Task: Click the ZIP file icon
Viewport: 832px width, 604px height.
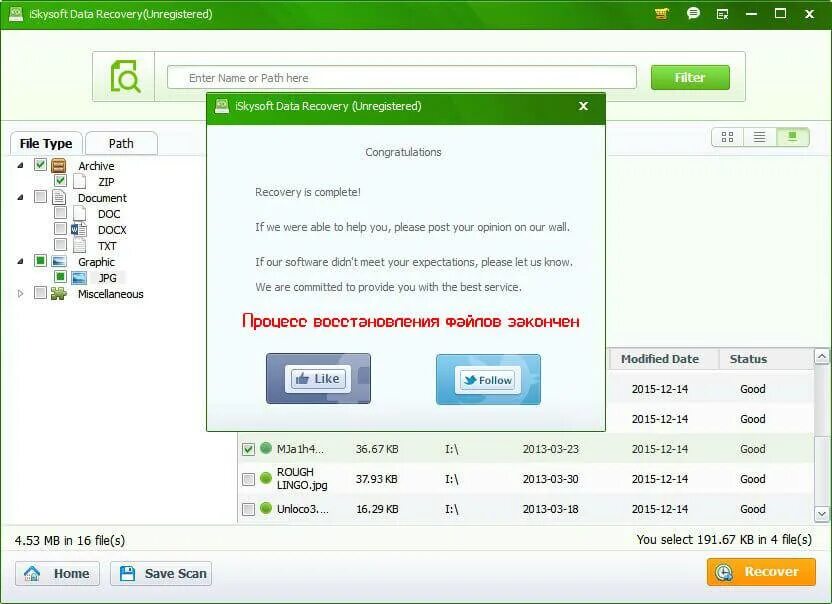Action: coord(79,182)
